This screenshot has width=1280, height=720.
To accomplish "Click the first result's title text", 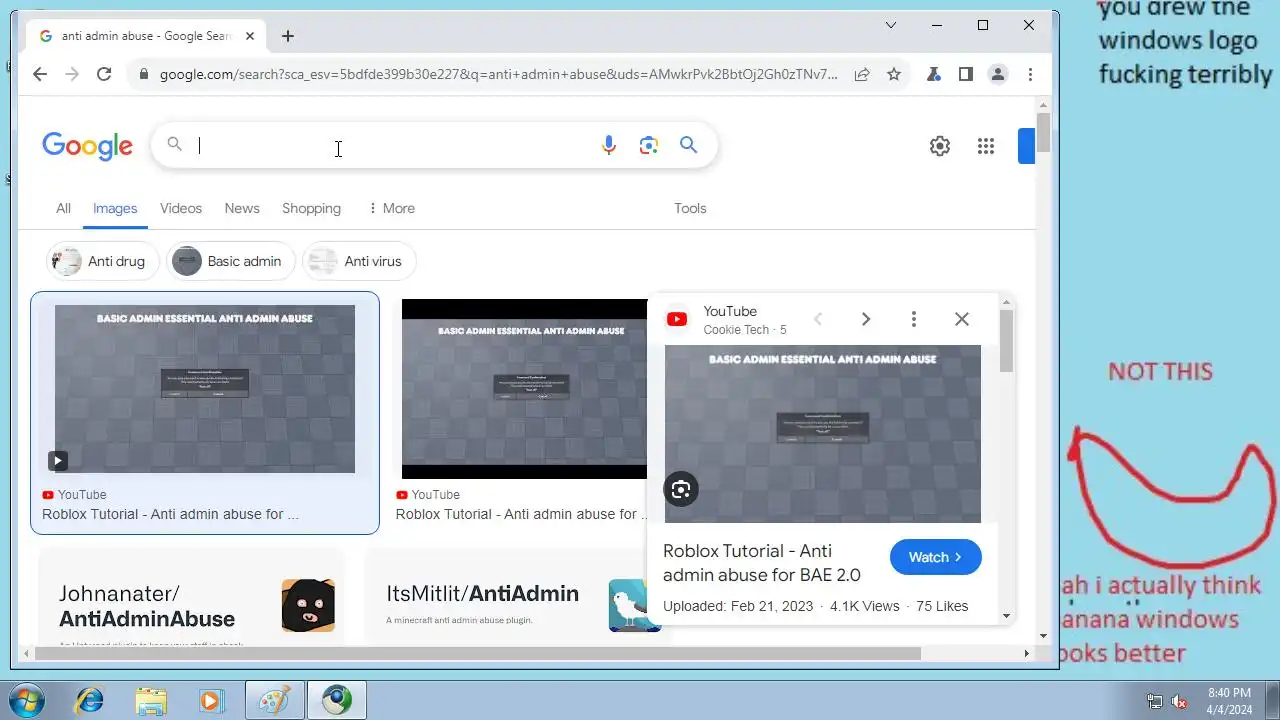I will point(170,514).
